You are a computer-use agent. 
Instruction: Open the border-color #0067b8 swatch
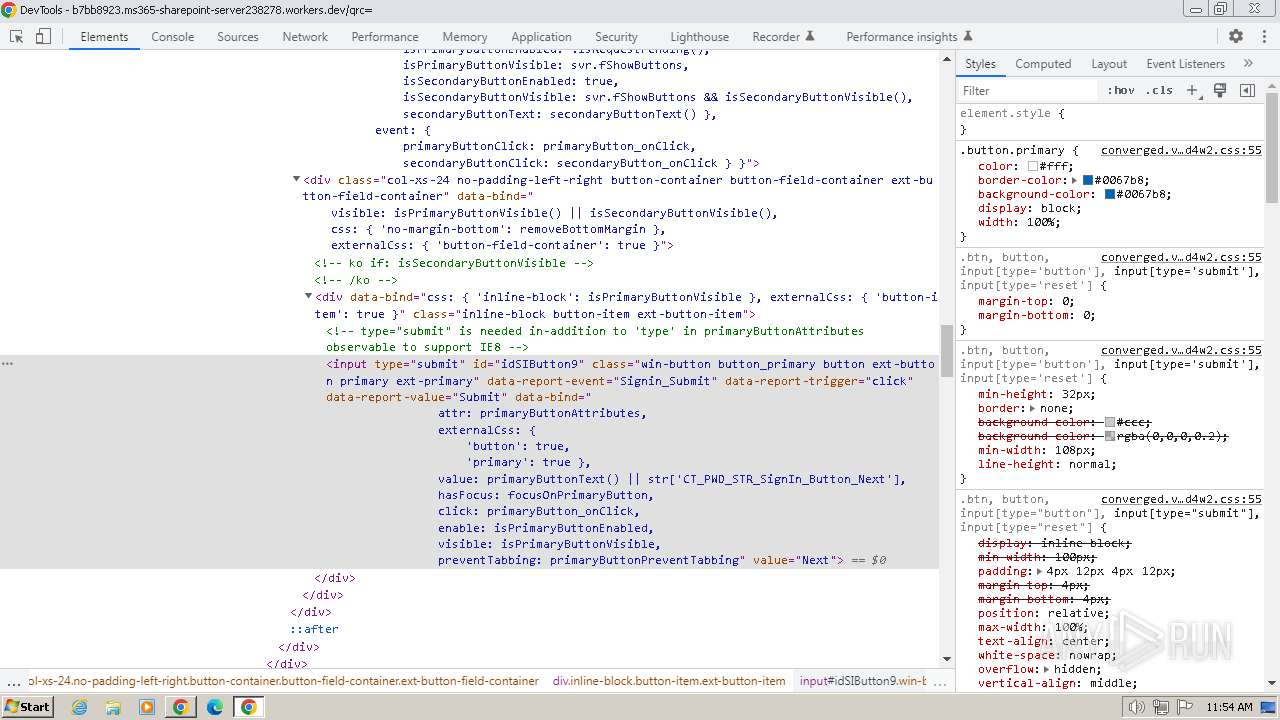[x=1088, y=181]
